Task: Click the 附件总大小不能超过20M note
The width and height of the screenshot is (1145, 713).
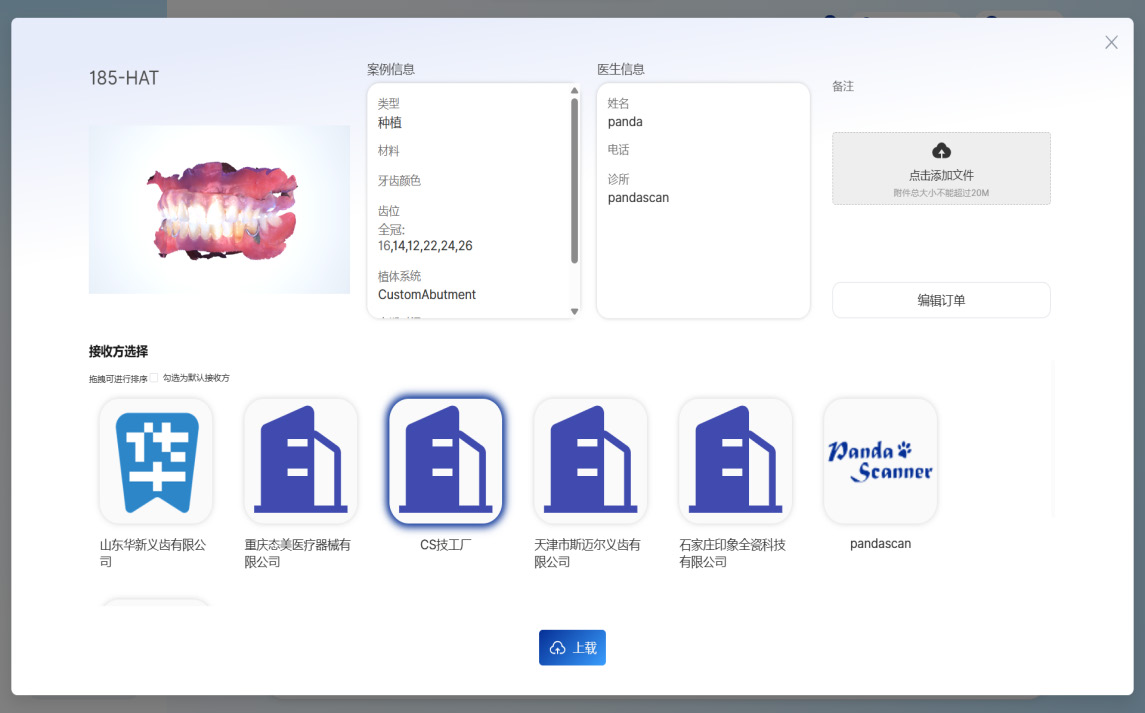Action: click(x=941, y=193)
